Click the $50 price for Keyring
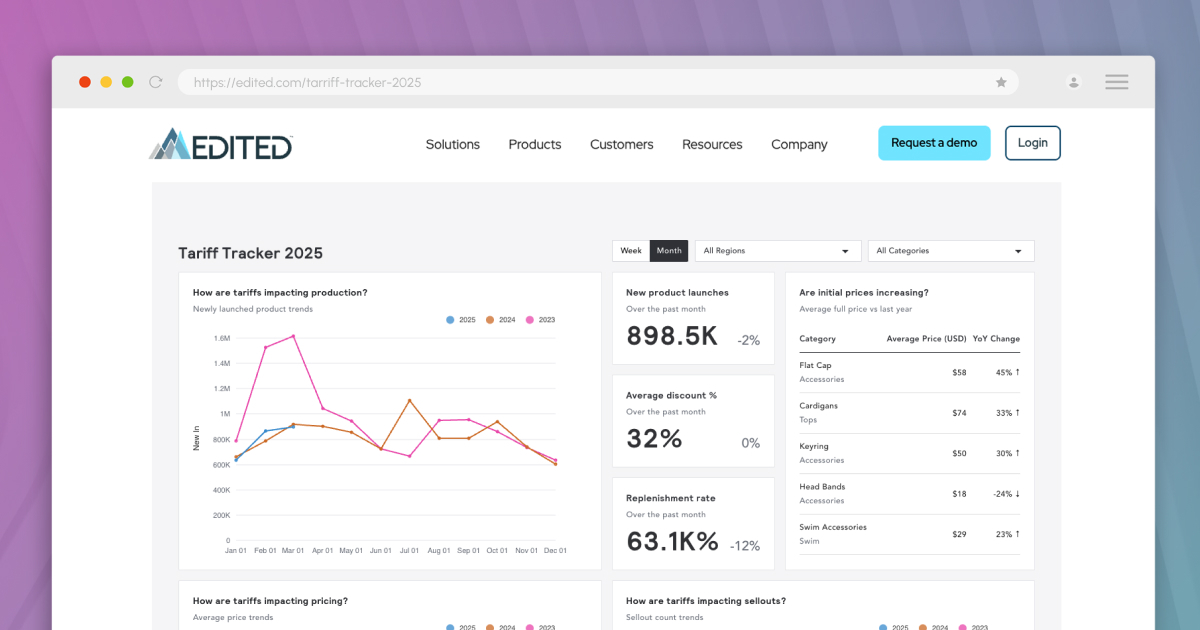 click(960, 454)
